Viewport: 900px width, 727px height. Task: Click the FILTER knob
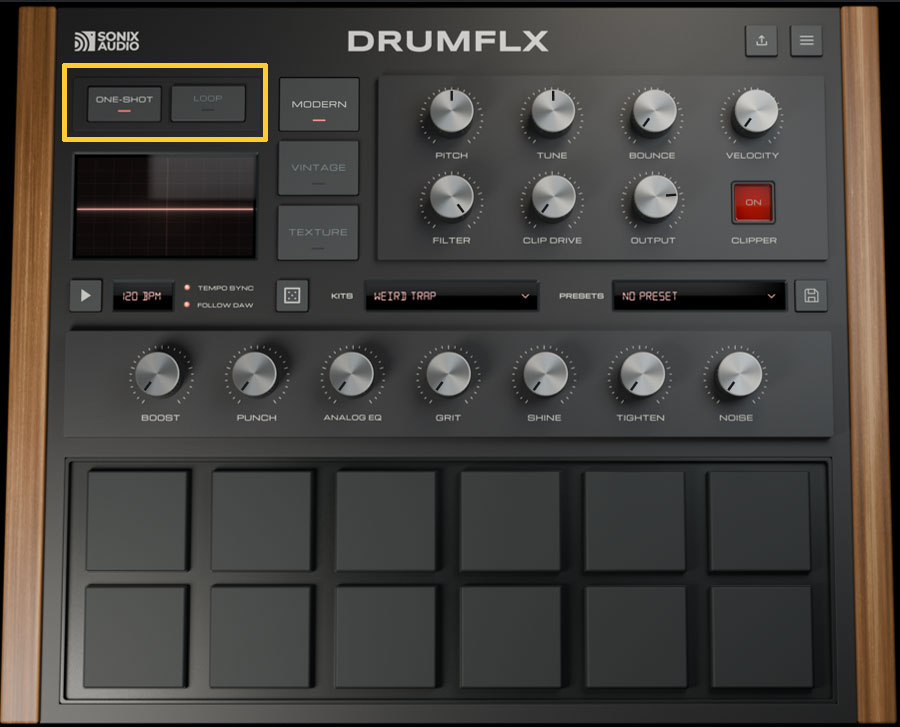click(x=452, y=197)
